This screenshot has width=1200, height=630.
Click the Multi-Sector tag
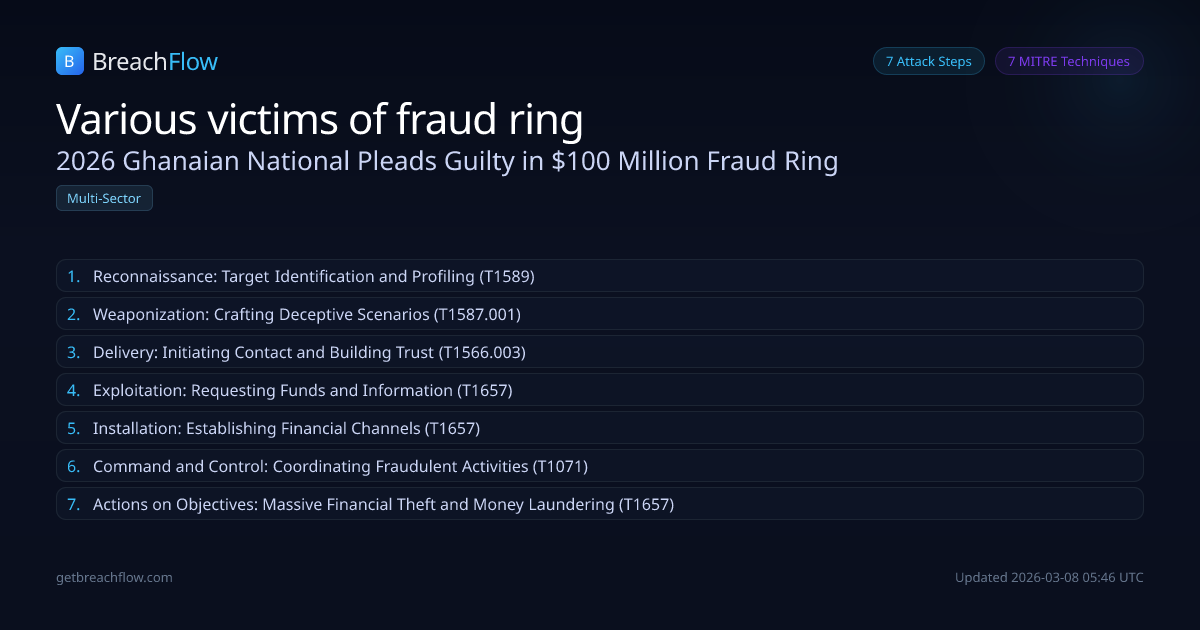(x=104, y=198)
